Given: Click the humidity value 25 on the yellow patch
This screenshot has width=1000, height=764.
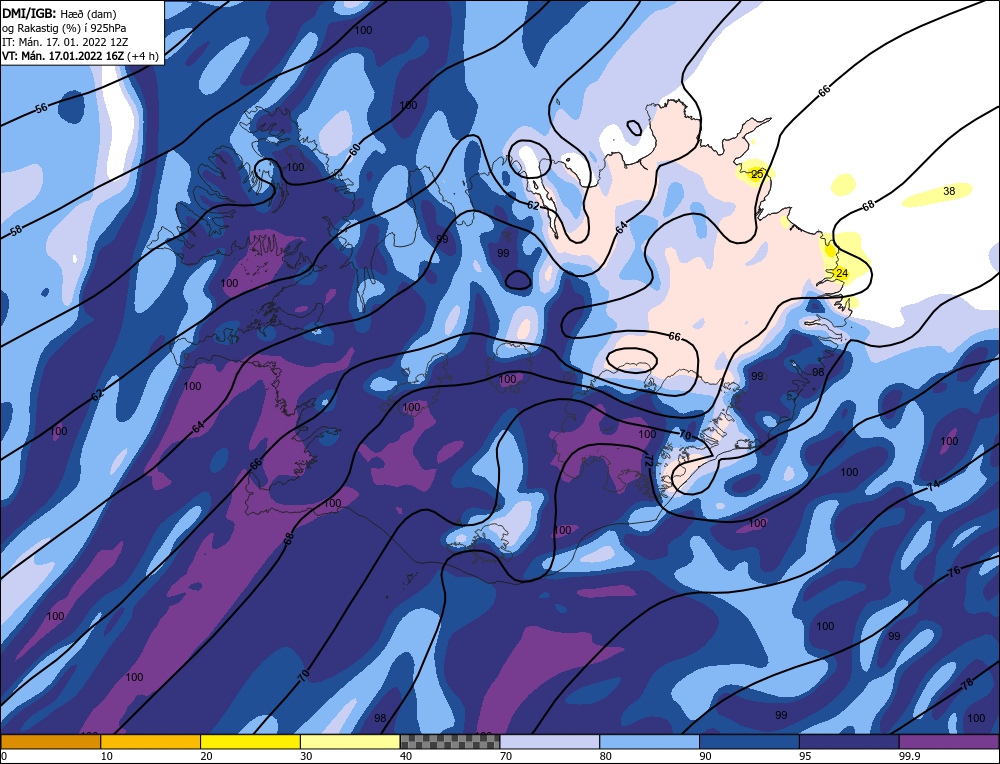Looking at the screenshot, I should coord(757,174).
